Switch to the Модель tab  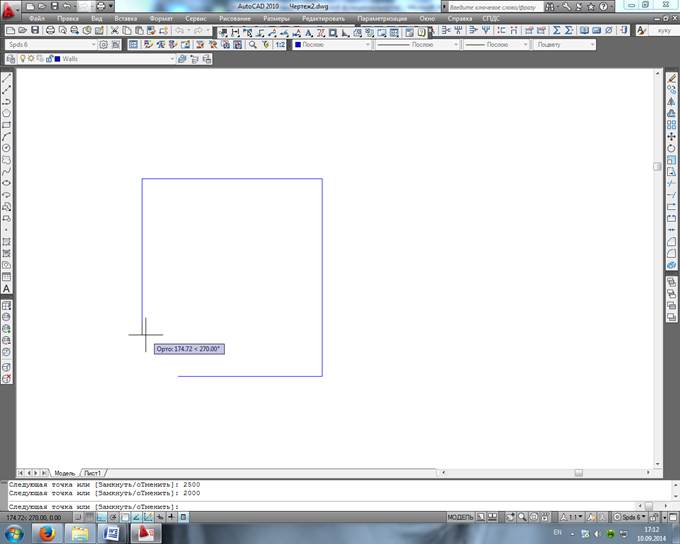64,473
